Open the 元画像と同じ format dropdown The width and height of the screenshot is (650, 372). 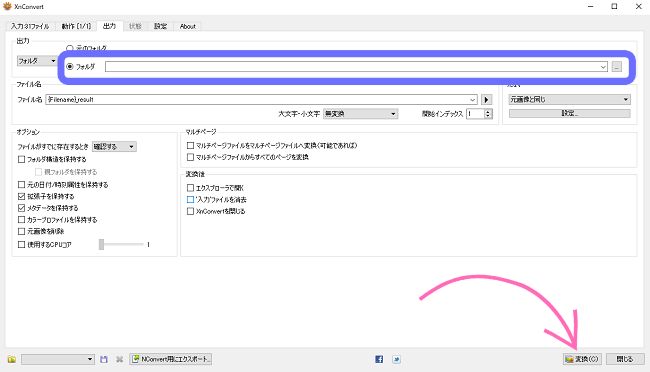point(570,100)
